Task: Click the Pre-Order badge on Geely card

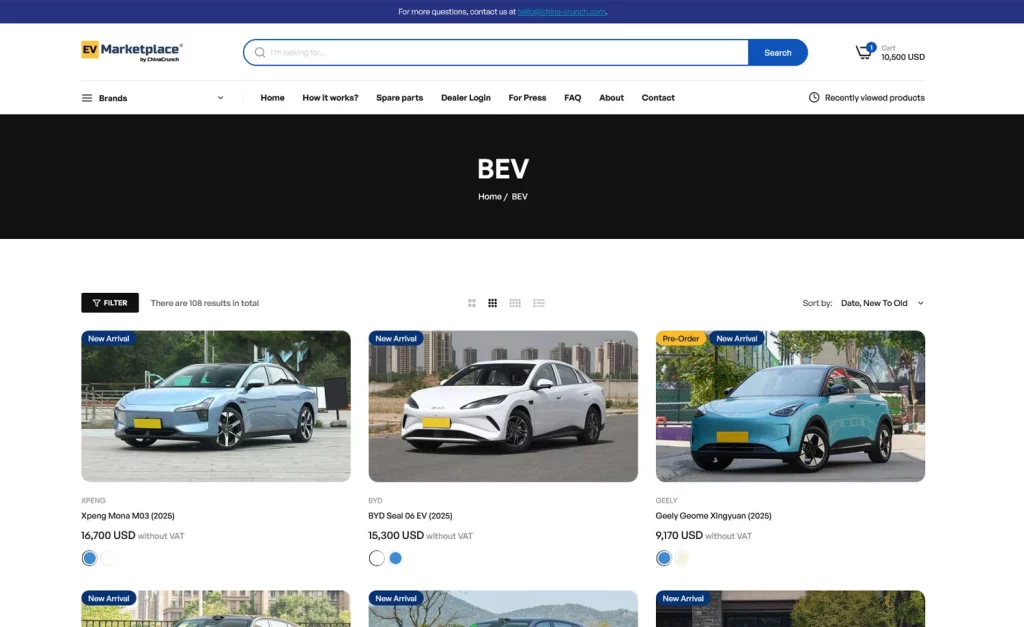Action: [680, 338]
